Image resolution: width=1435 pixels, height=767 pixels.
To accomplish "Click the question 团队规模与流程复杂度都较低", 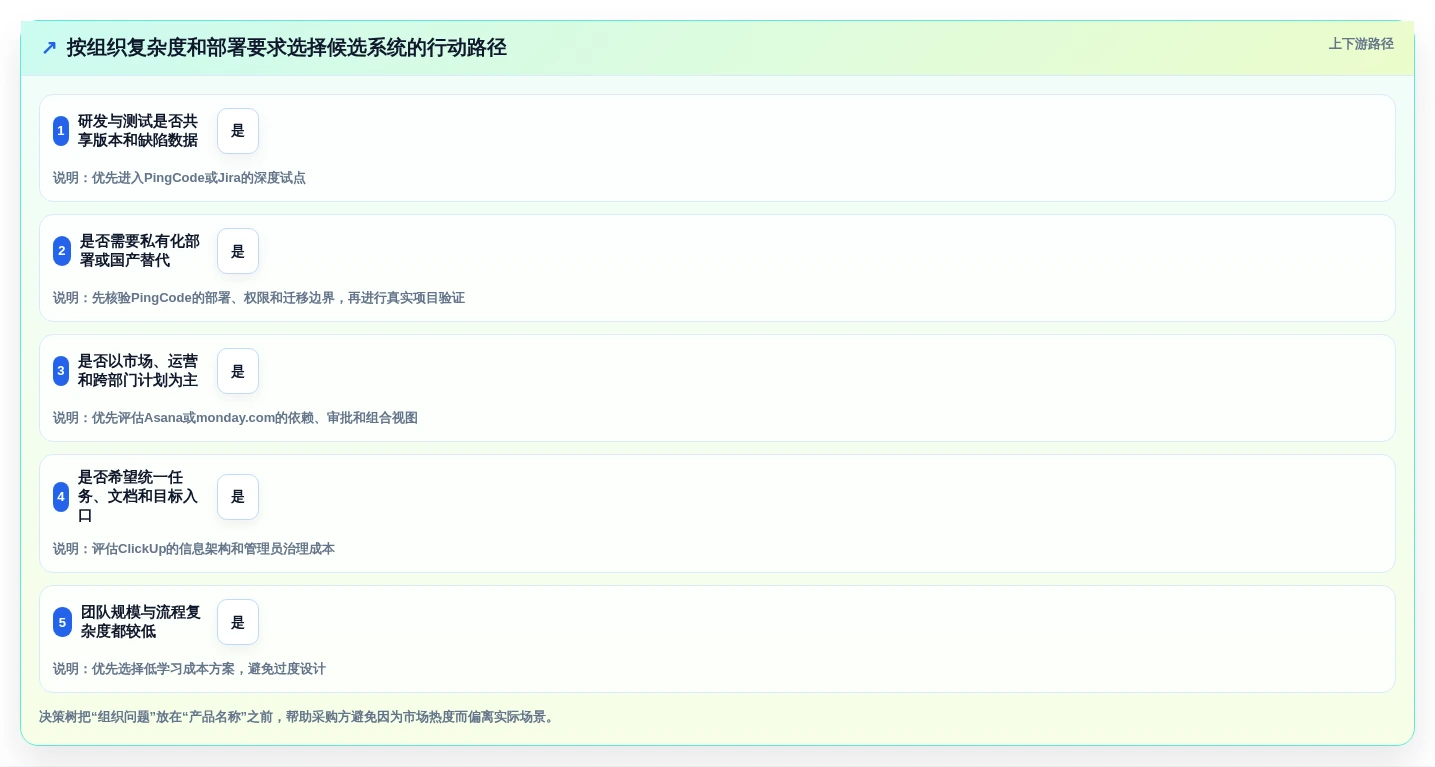I will pyautogui.click(x=141, y=622).
